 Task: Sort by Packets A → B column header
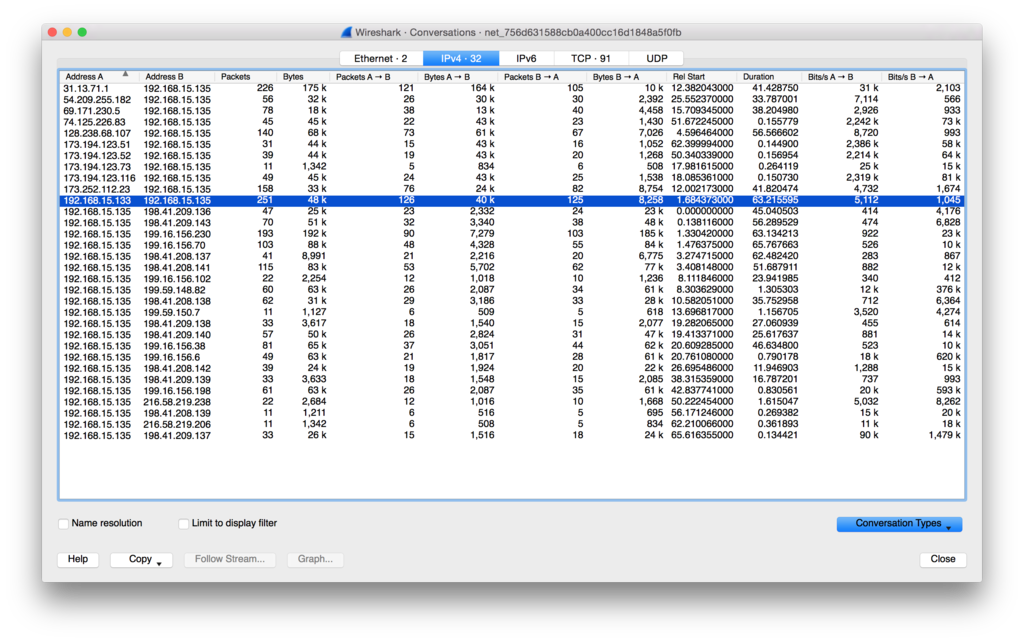(374, 76)
